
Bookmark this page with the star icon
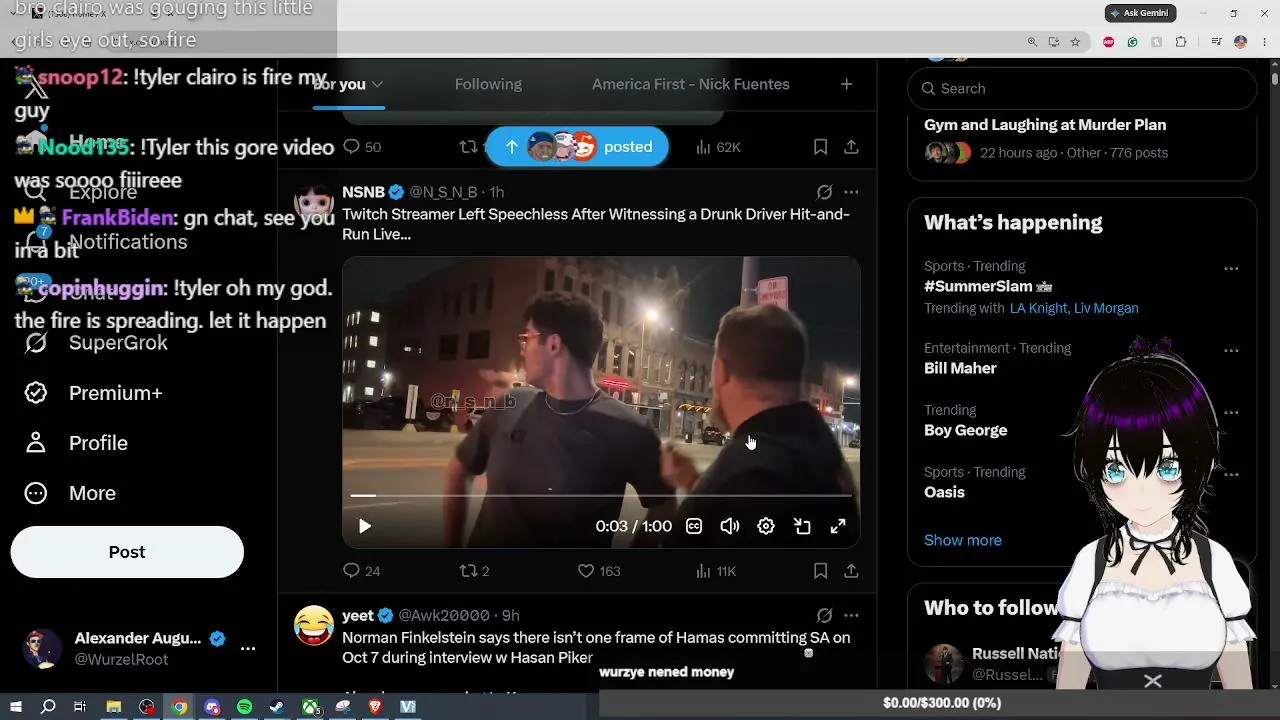coord(1075,42)
